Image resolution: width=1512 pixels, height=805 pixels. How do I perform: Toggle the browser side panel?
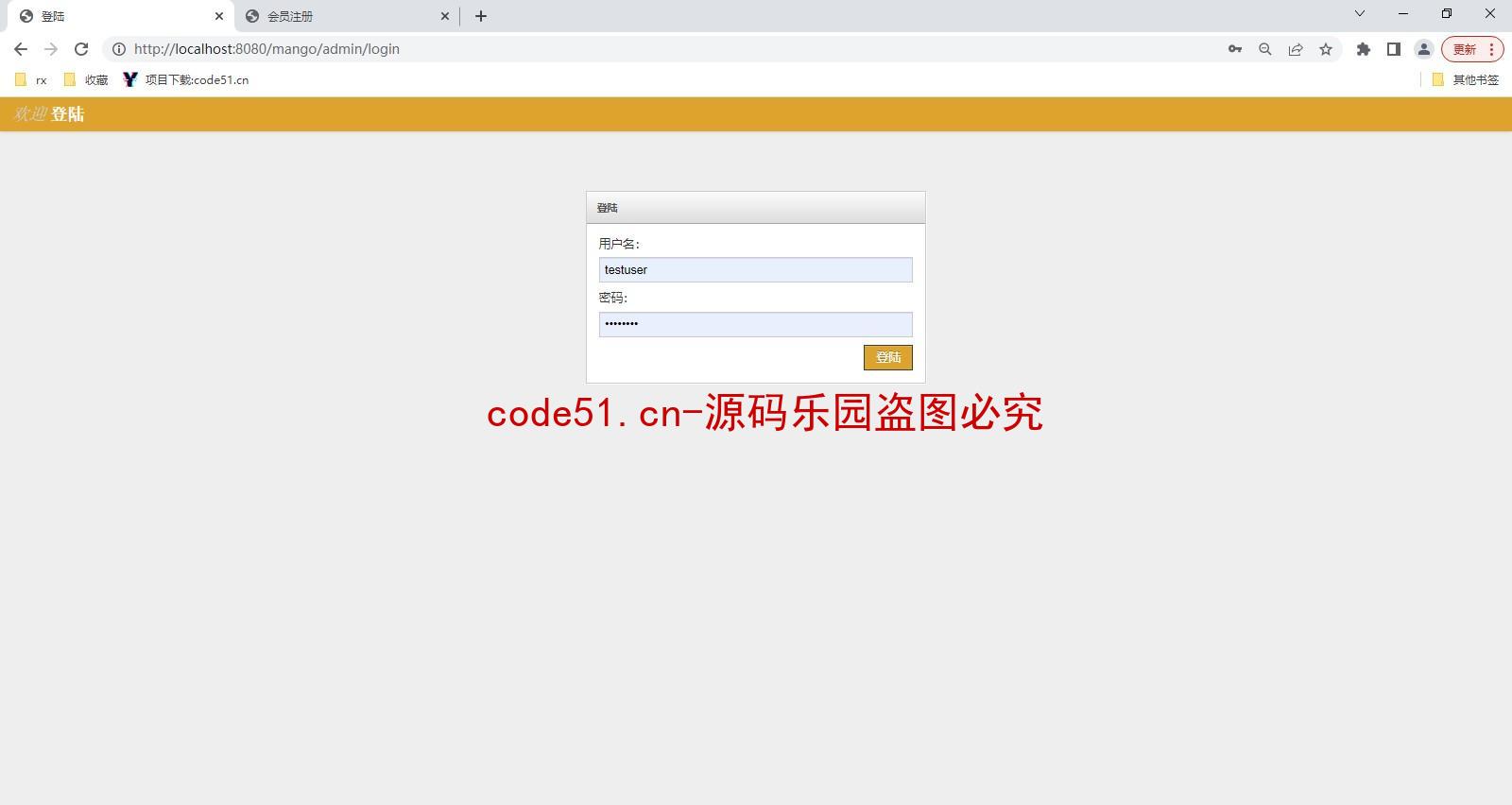(1394, 49)
